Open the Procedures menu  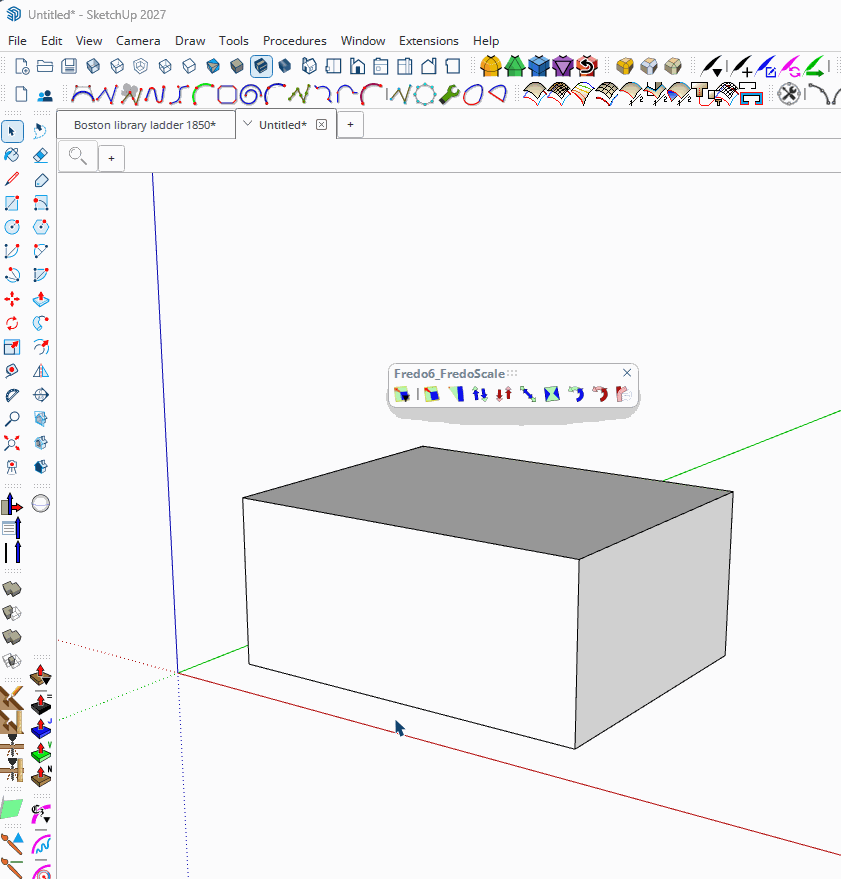pos(295,41)
